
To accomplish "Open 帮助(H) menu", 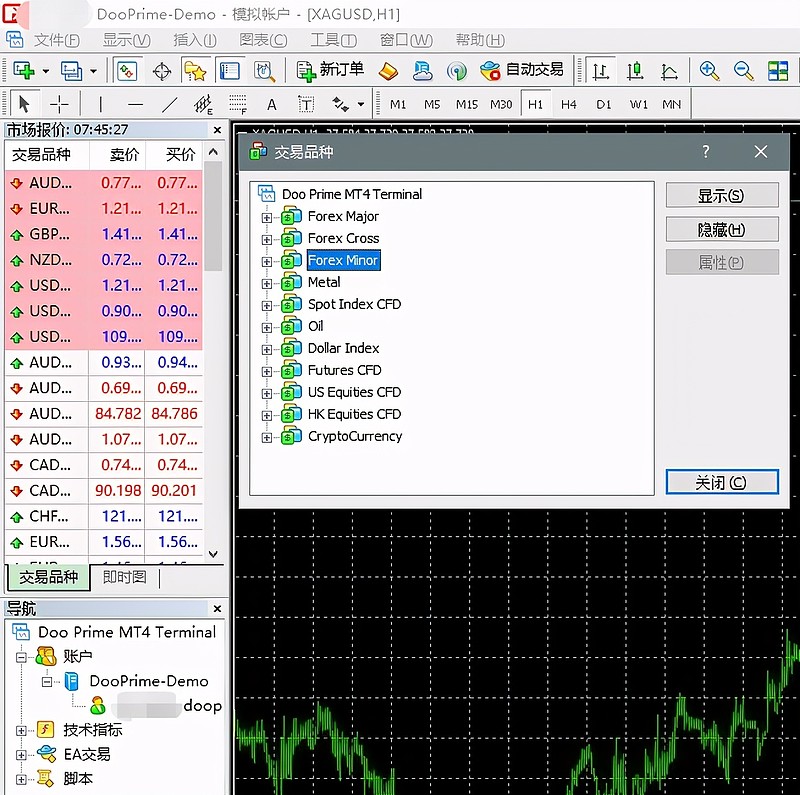I will (x=480, y=40).
